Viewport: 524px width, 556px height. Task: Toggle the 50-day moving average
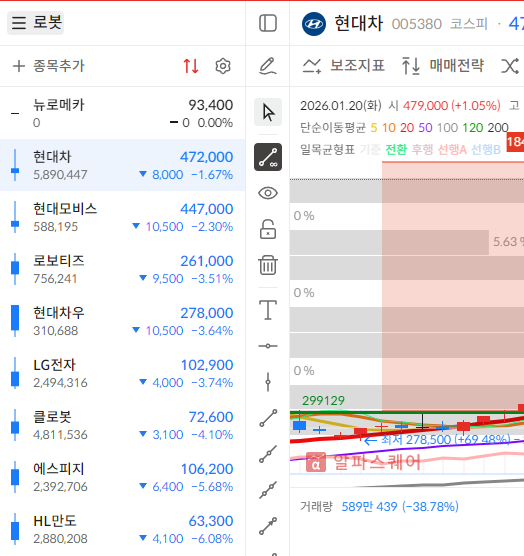[x=425, y=128]
